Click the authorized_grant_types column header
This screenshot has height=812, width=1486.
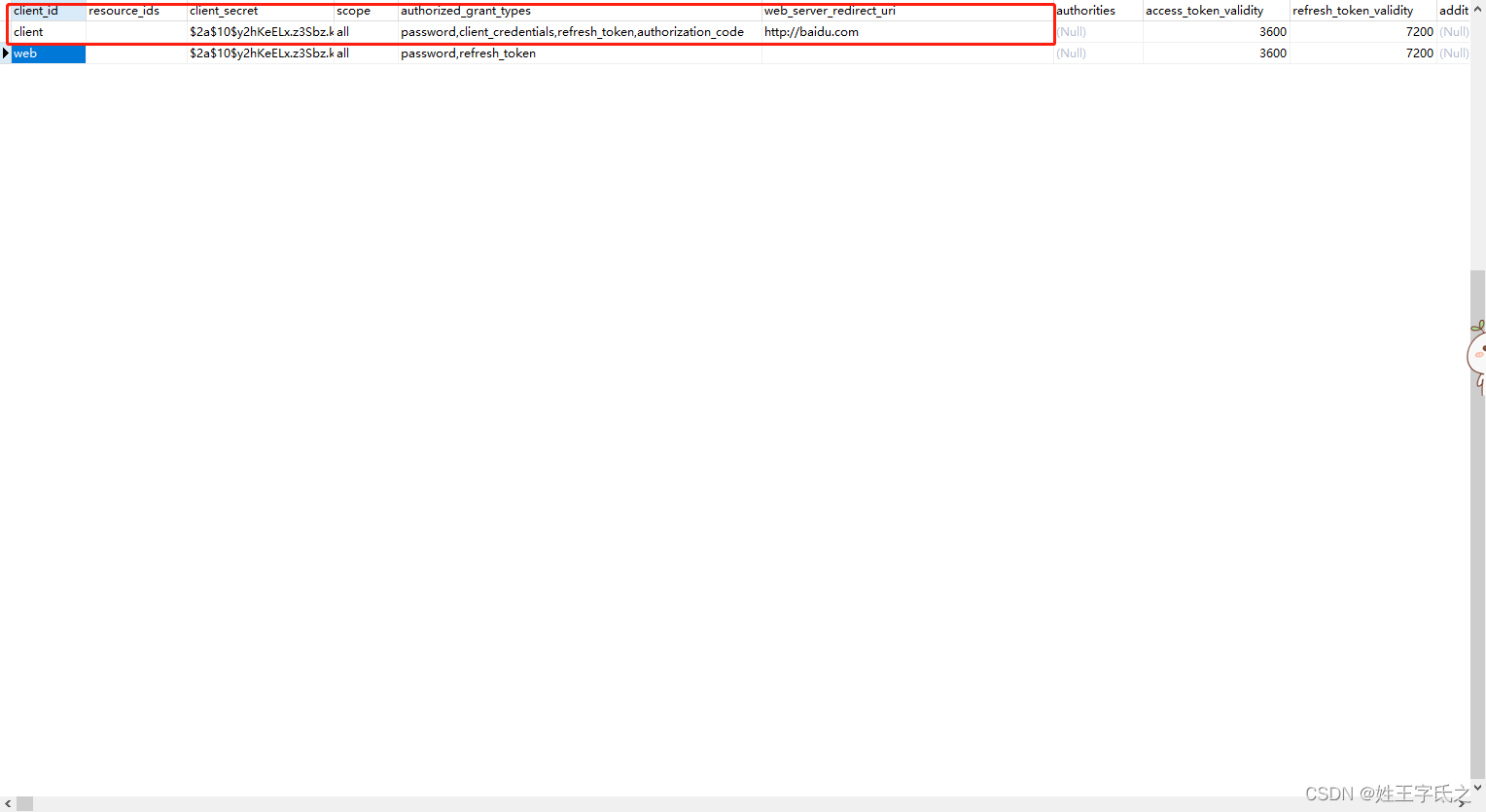[x=580, y=11]
